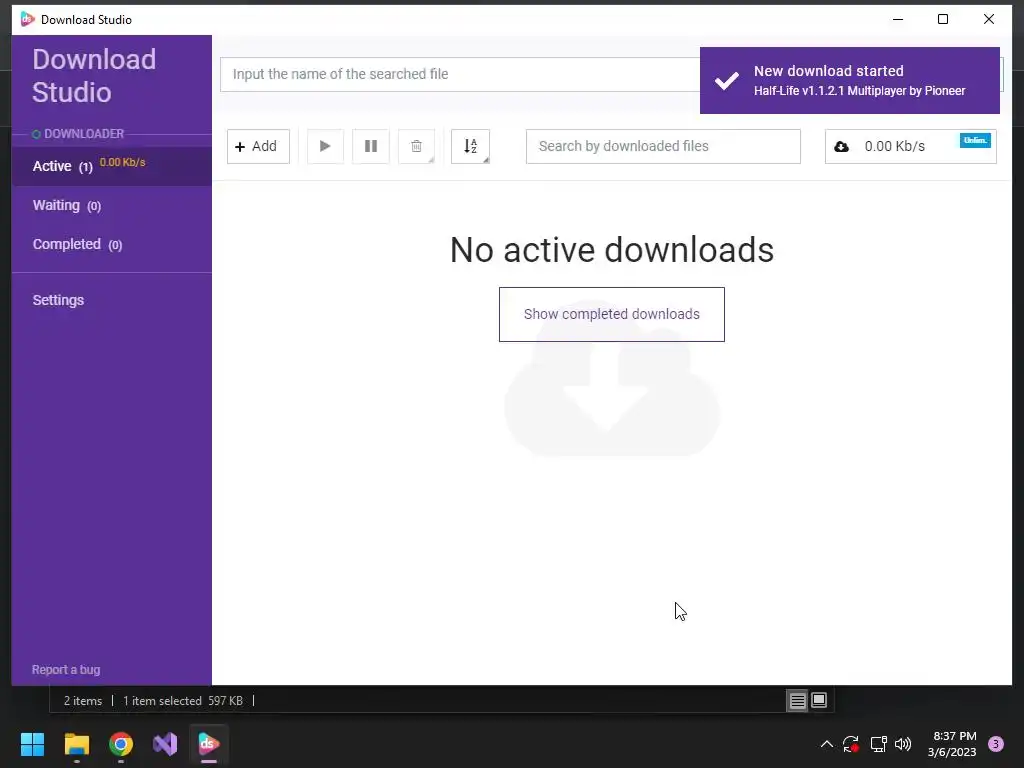Toggle the Unlim. speed limit badge
The width and height of the screenshot is (1024, 768).
(975, 140)
